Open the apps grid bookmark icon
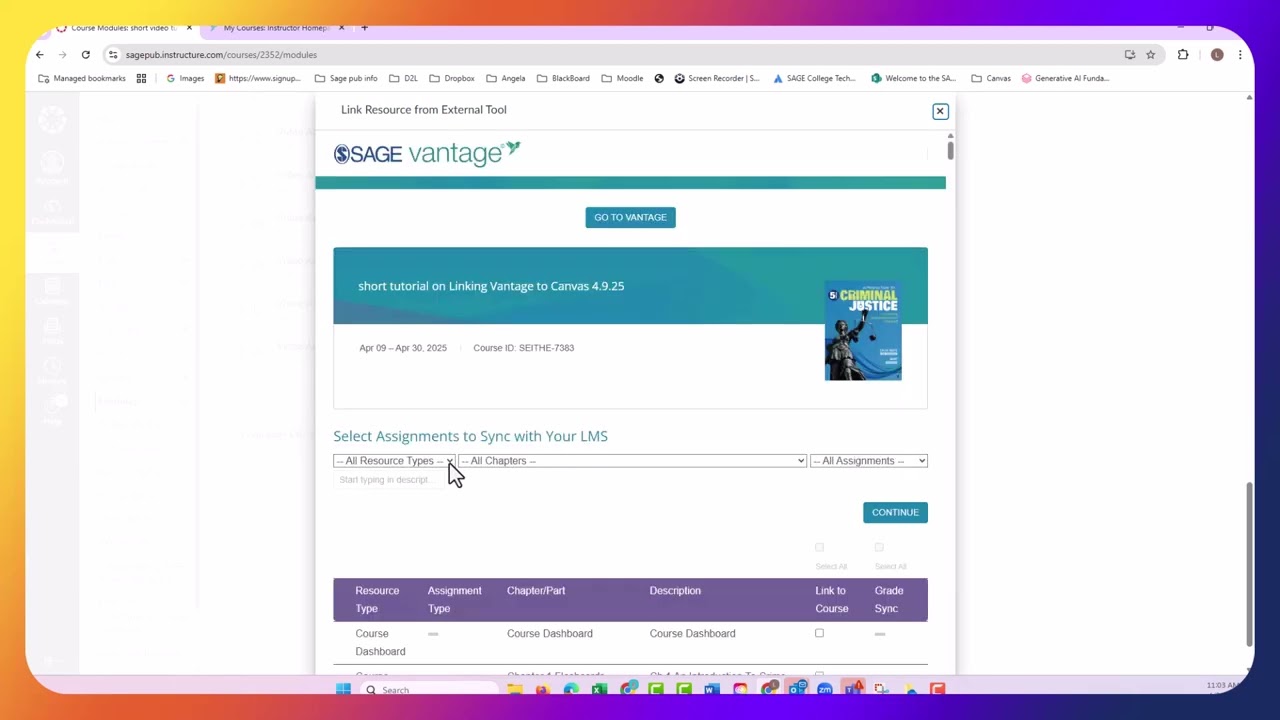This screenshot has width=1280, height=720. (141, 78)
